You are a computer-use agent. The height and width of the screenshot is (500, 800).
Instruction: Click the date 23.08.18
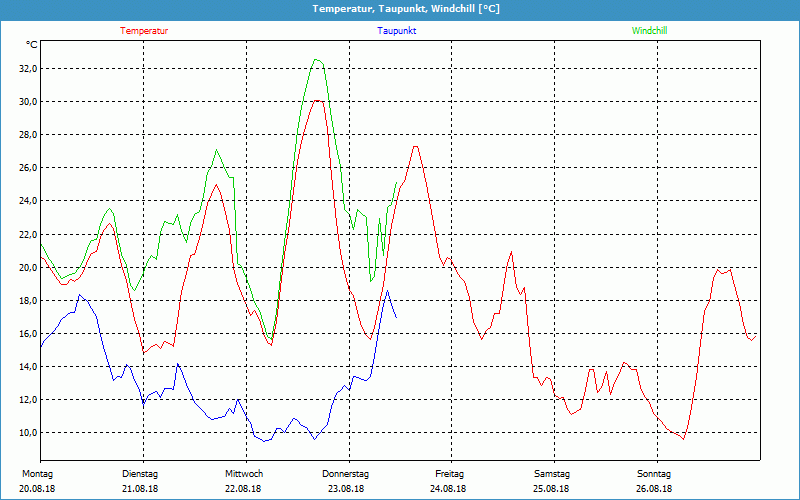point(346,489)
